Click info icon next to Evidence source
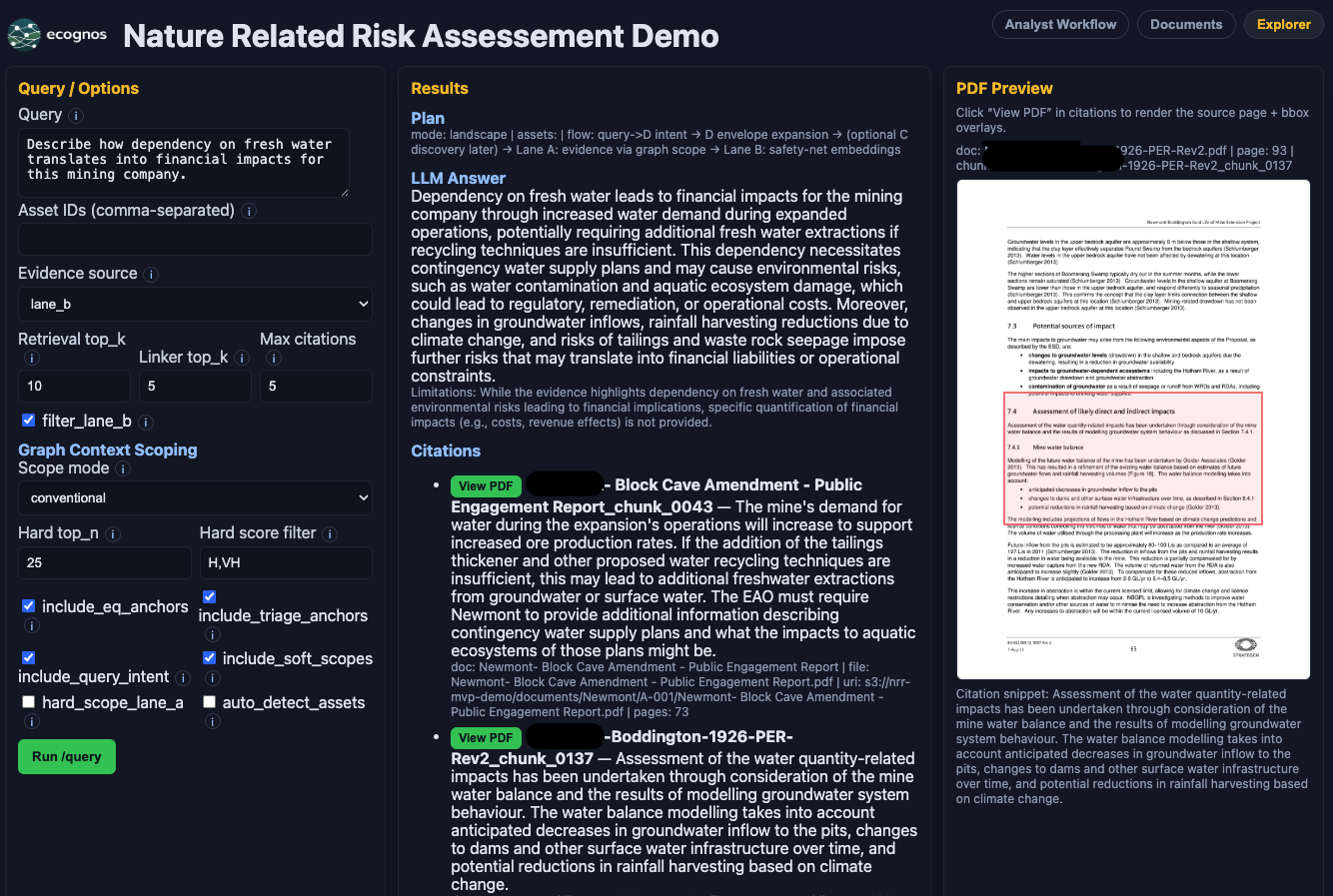The width and height of the screenshot is (1333, 896). click(x=151, y=275)
